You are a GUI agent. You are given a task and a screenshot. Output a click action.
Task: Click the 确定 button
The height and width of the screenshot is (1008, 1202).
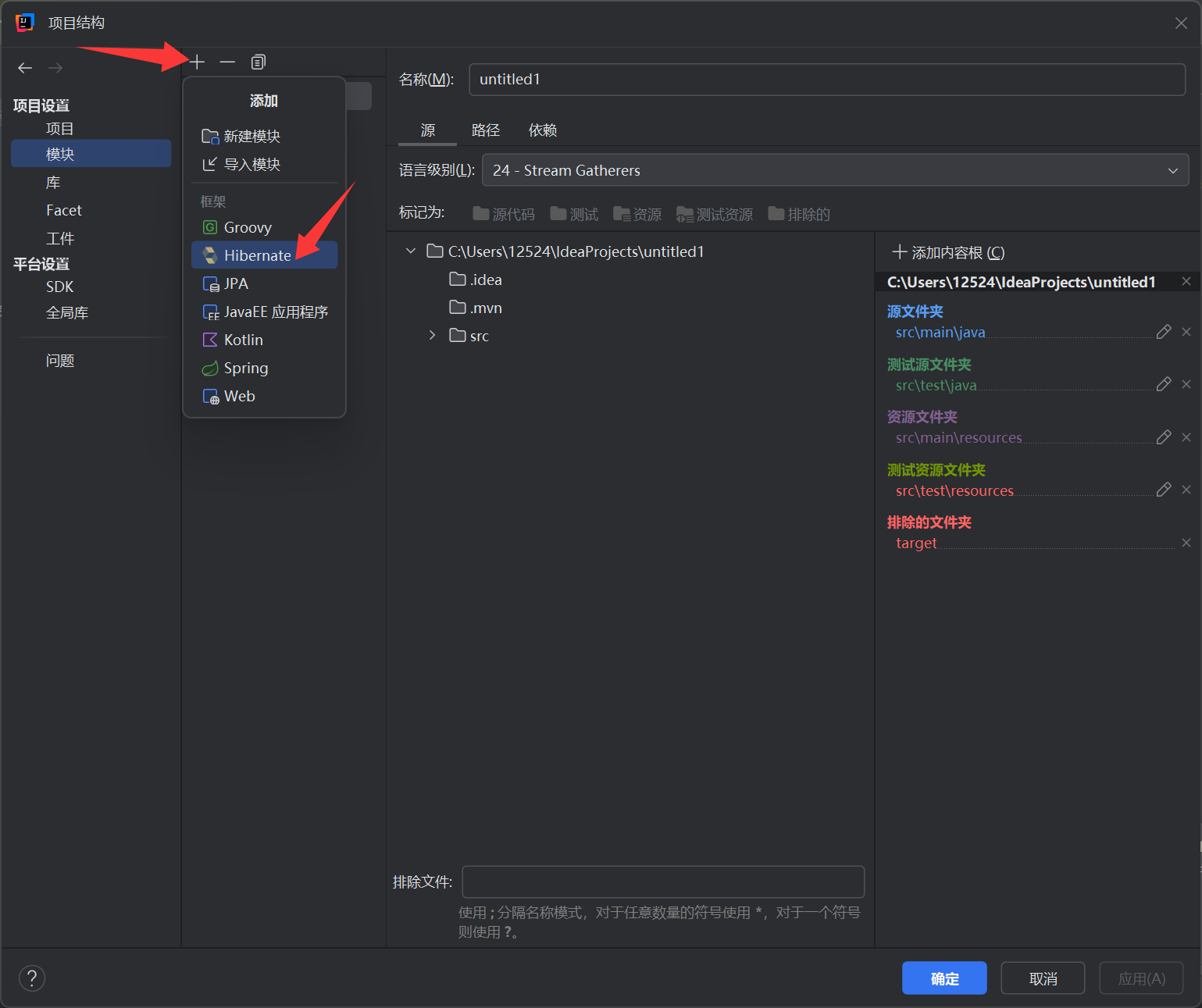[944, 978]
